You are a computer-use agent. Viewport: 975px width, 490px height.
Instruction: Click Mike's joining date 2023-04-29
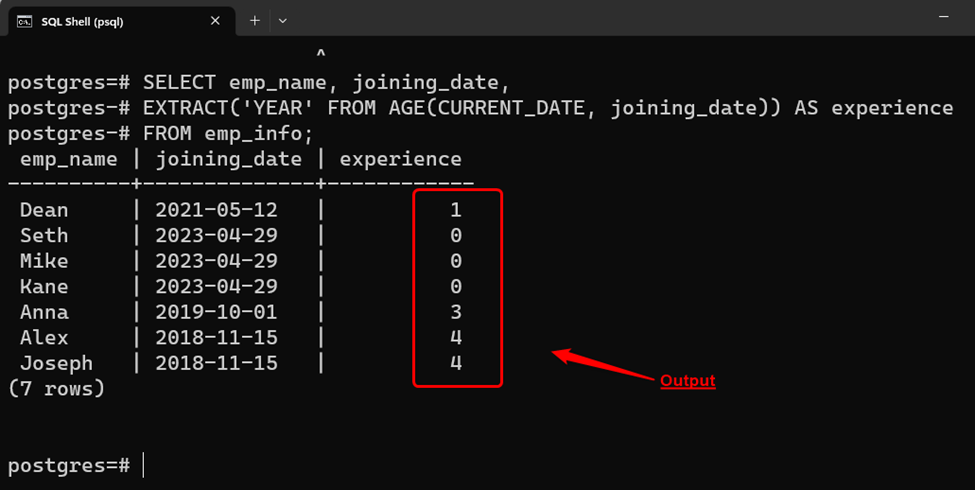click(216, 261)
